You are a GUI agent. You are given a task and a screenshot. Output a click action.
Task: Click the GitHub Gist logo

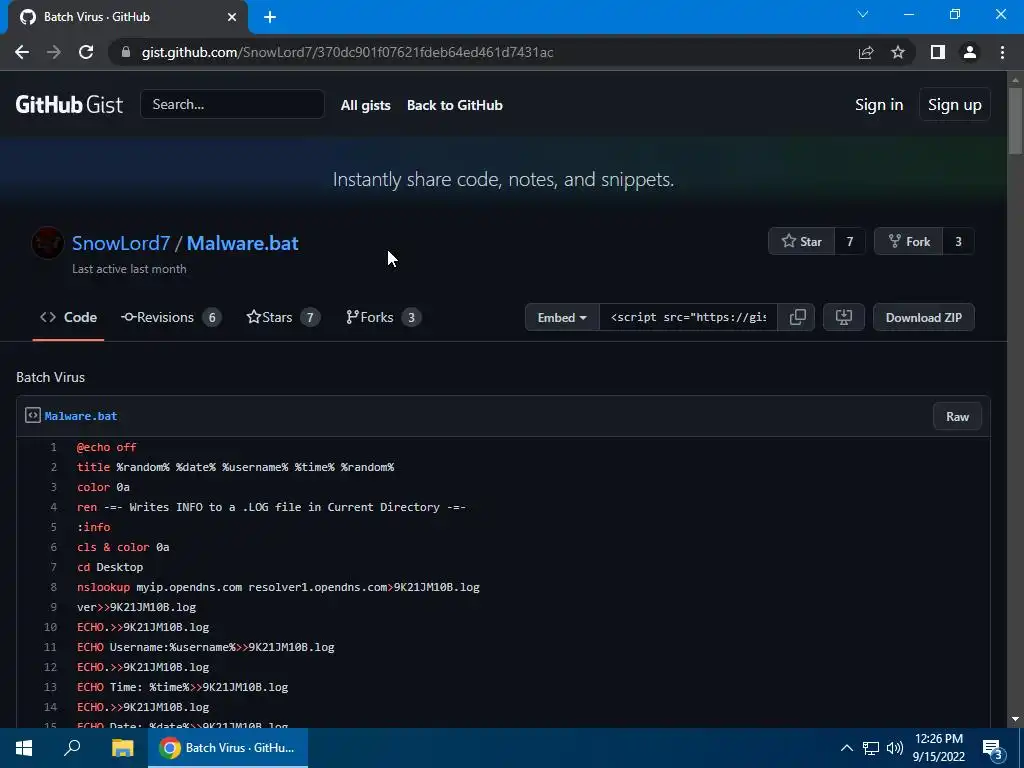click(69, 104)
